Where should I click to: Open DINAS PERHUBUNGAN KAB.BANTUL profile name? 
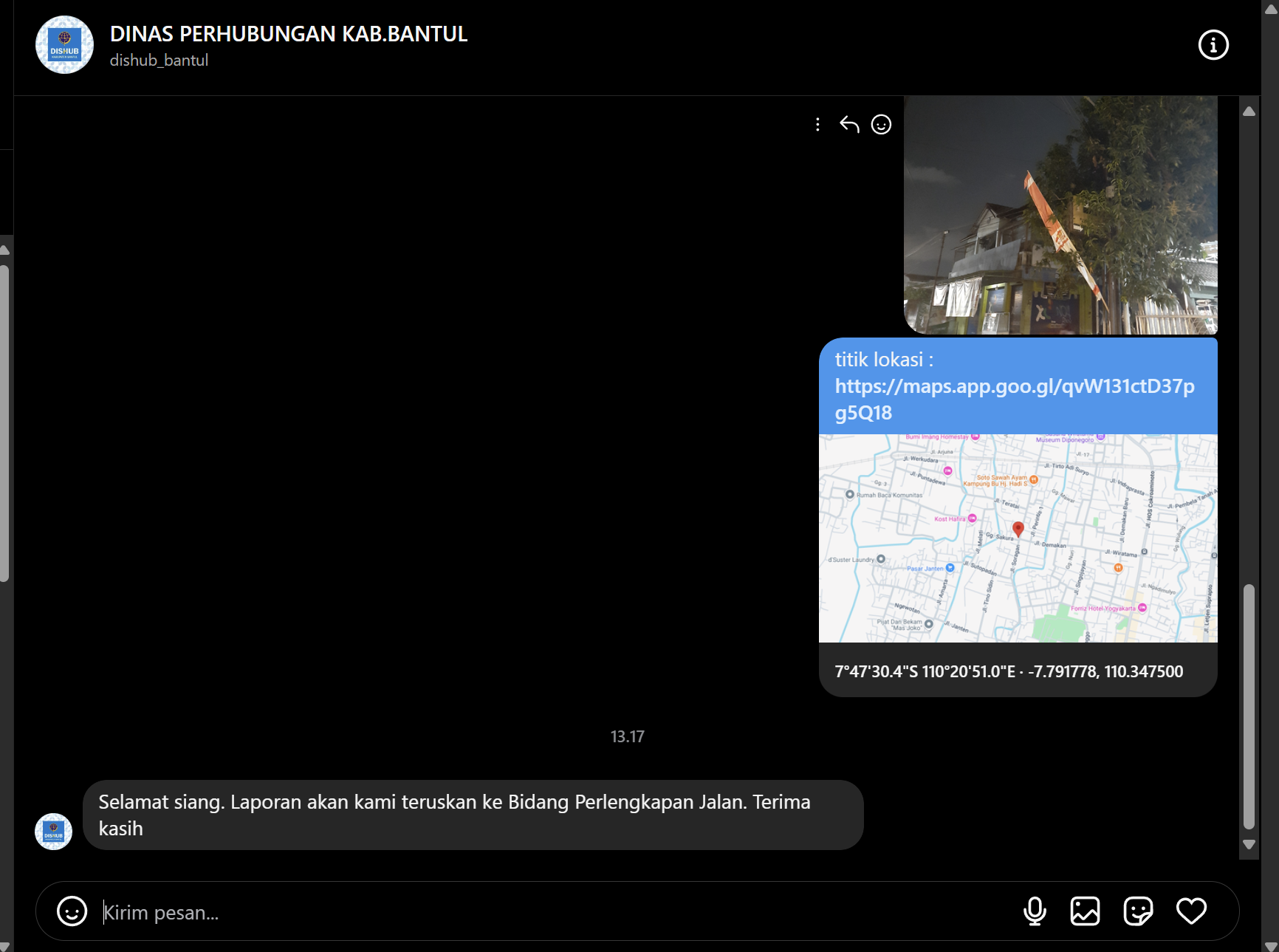(288, 34)
